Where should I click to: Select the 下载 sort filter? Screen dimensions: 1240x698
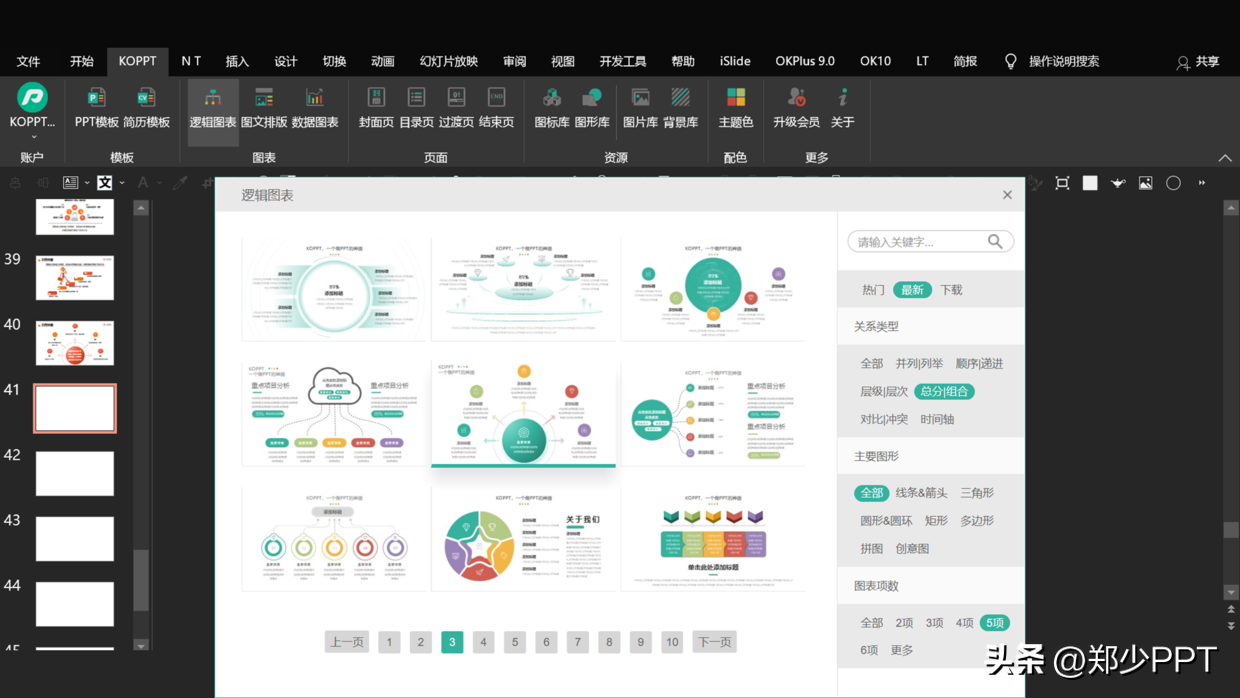tap(951, 290)
